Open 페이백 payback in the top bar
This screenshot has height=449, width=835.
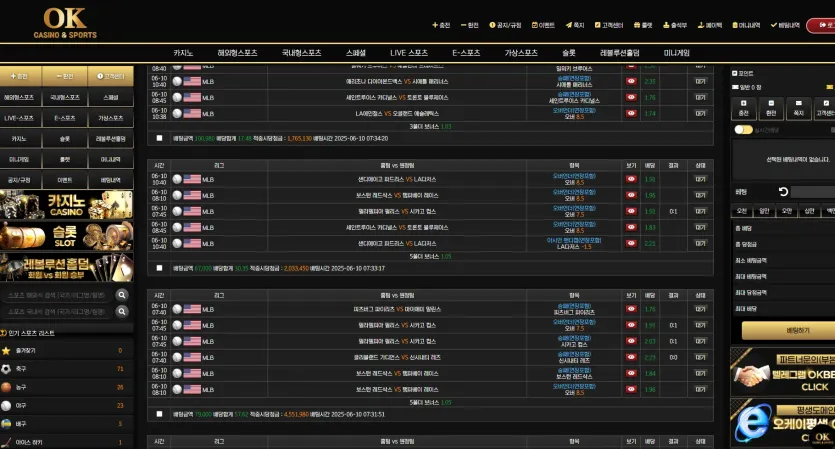[710, 25]
